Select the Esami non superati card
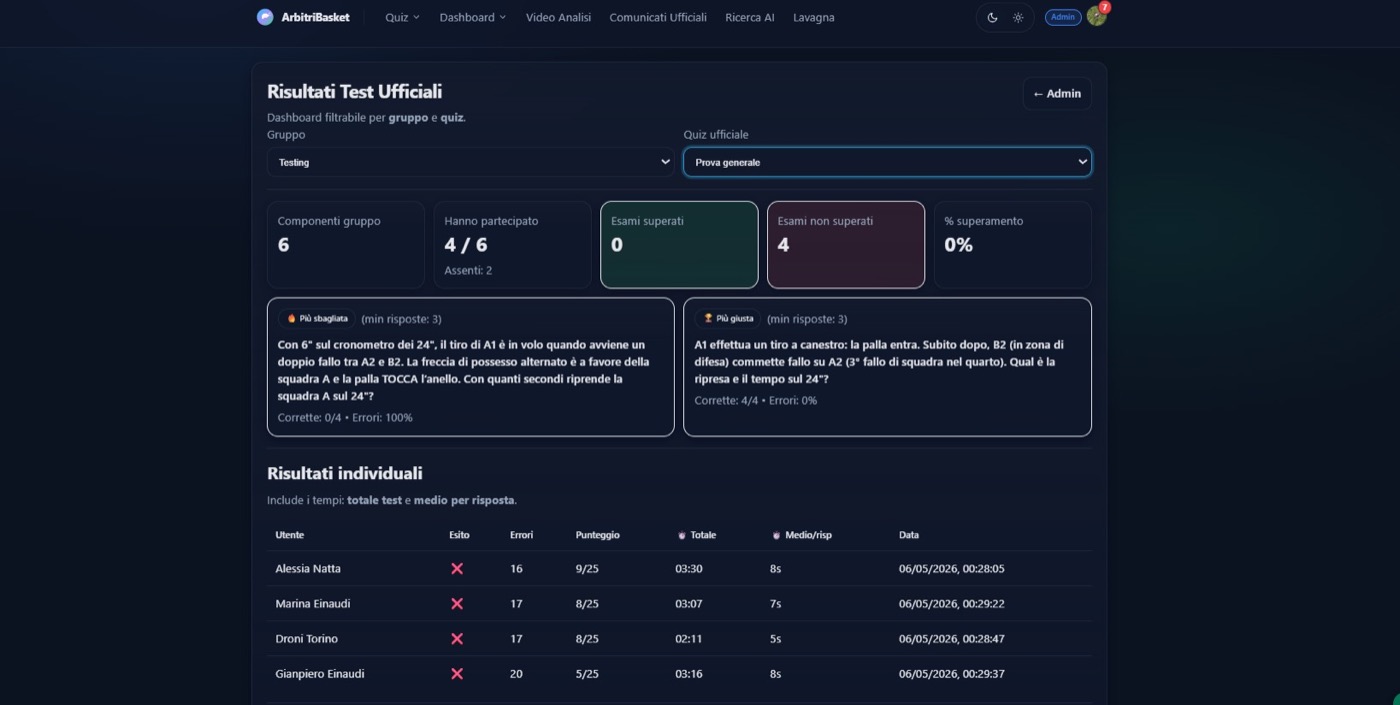1400x705 pixels. point(846,245)
